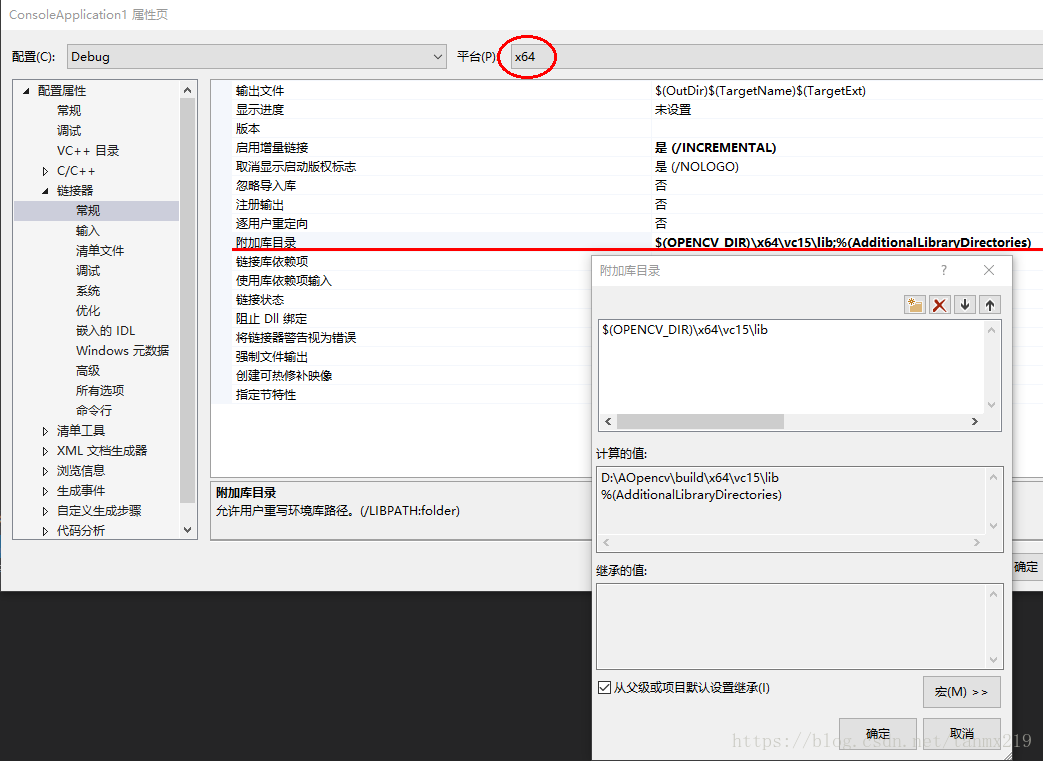This screenshot has width=1043, height=761.
Task: Click the $(OutDir)$(TargetName)$(TargetExt) value
Action: [x=760, y=90]
